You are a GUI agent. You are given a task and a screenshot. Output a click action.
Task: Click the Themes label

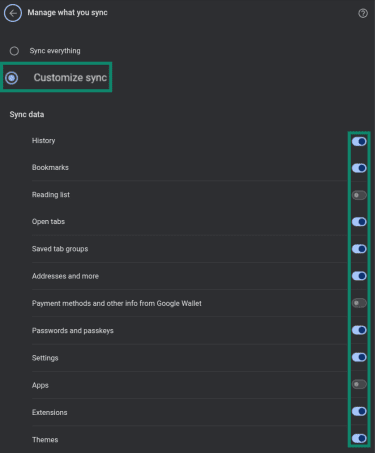tap(45, 440)
